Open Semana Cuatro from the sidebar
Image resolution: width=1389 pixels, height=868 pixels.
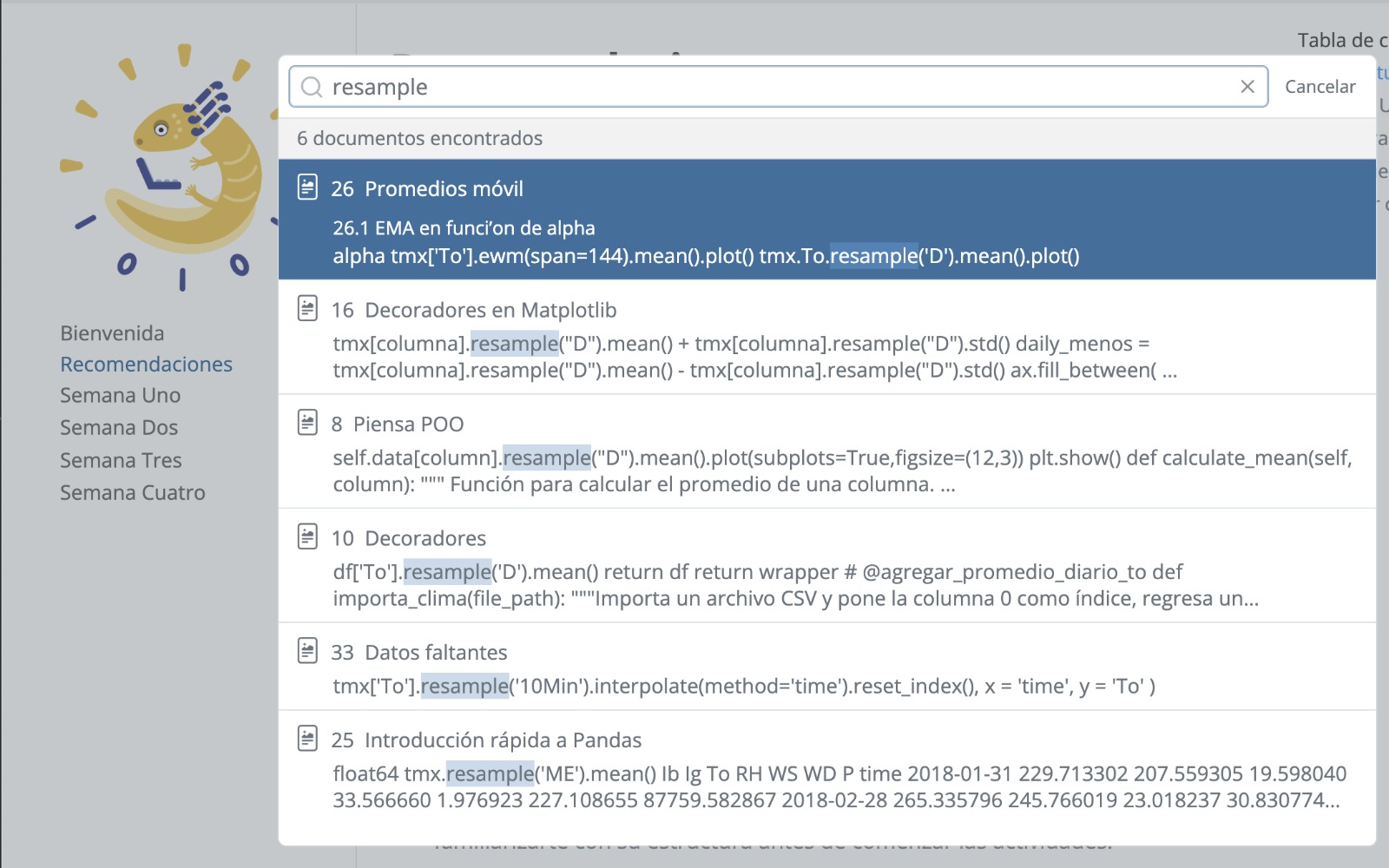pos(132,493)
